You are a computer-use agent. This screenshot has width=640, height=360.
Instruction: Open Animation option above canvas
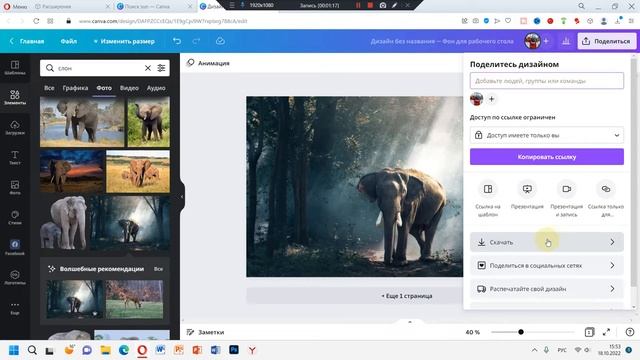click(208, 63)
